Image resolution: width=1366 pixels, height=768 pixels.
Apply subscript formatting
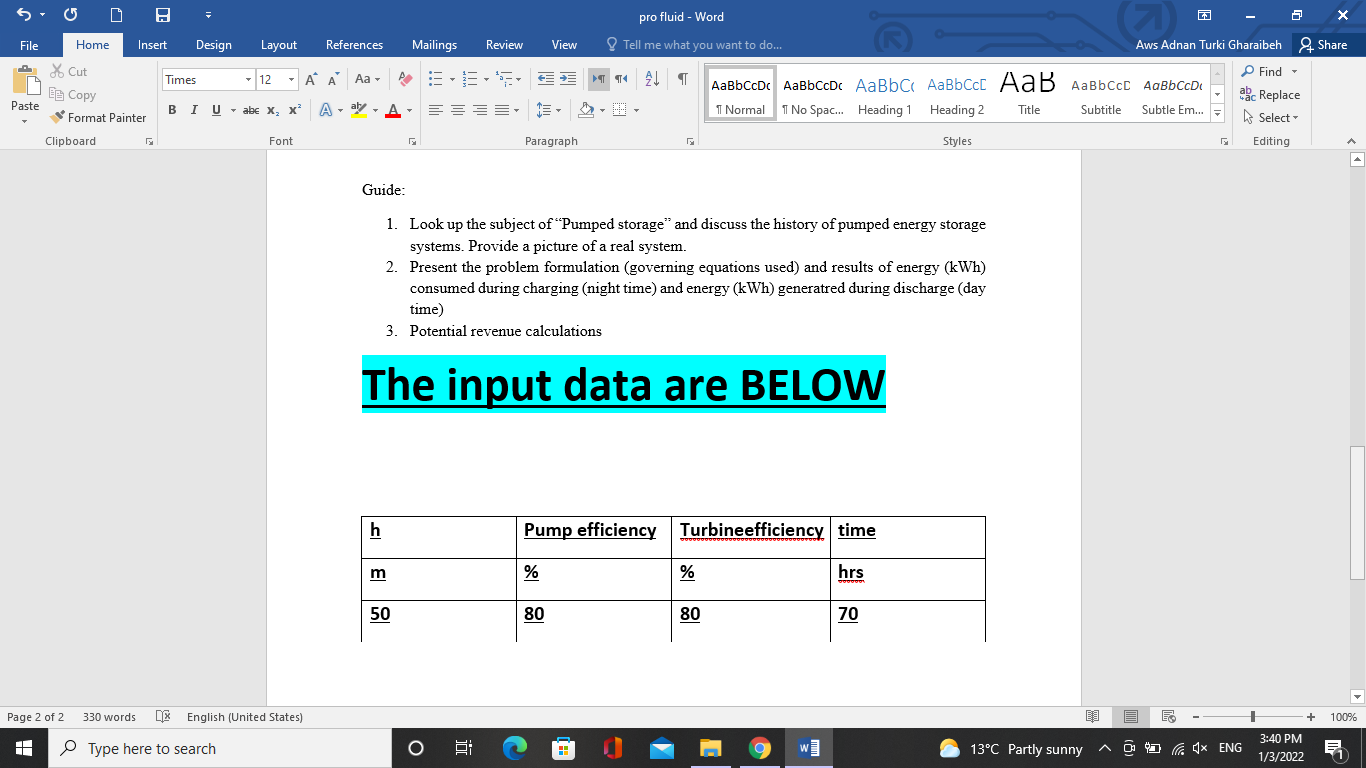[271, 110]
